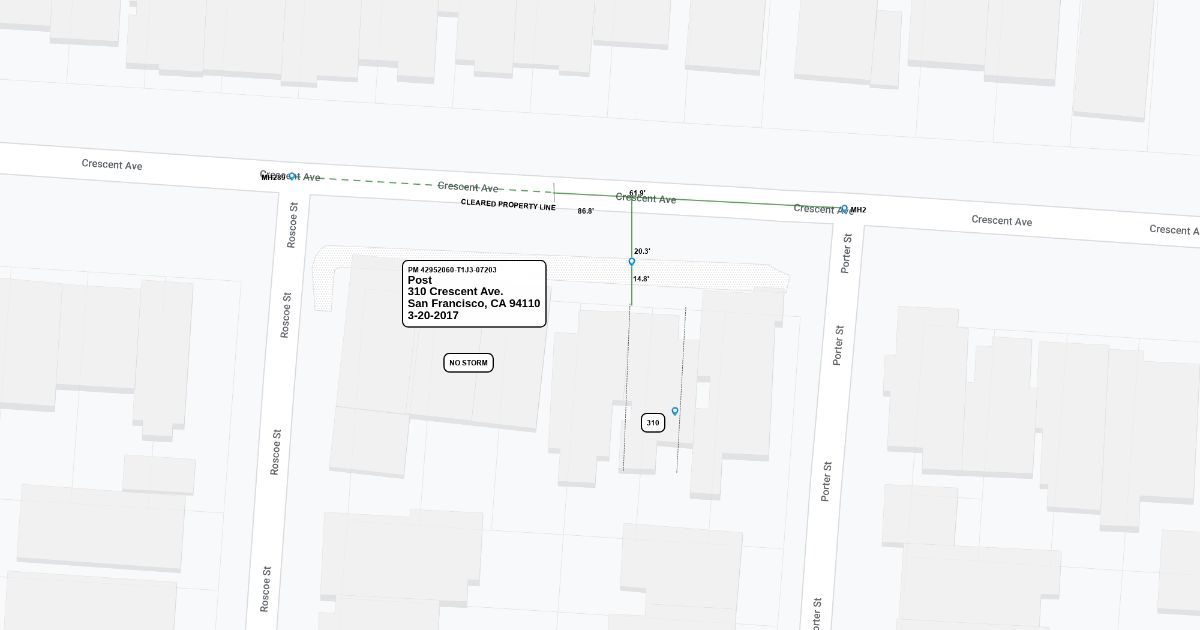Image resolution: width=1200 pixels, height=630 pixels.
Task: Click the 310 address label box
Action: point(653,423)
